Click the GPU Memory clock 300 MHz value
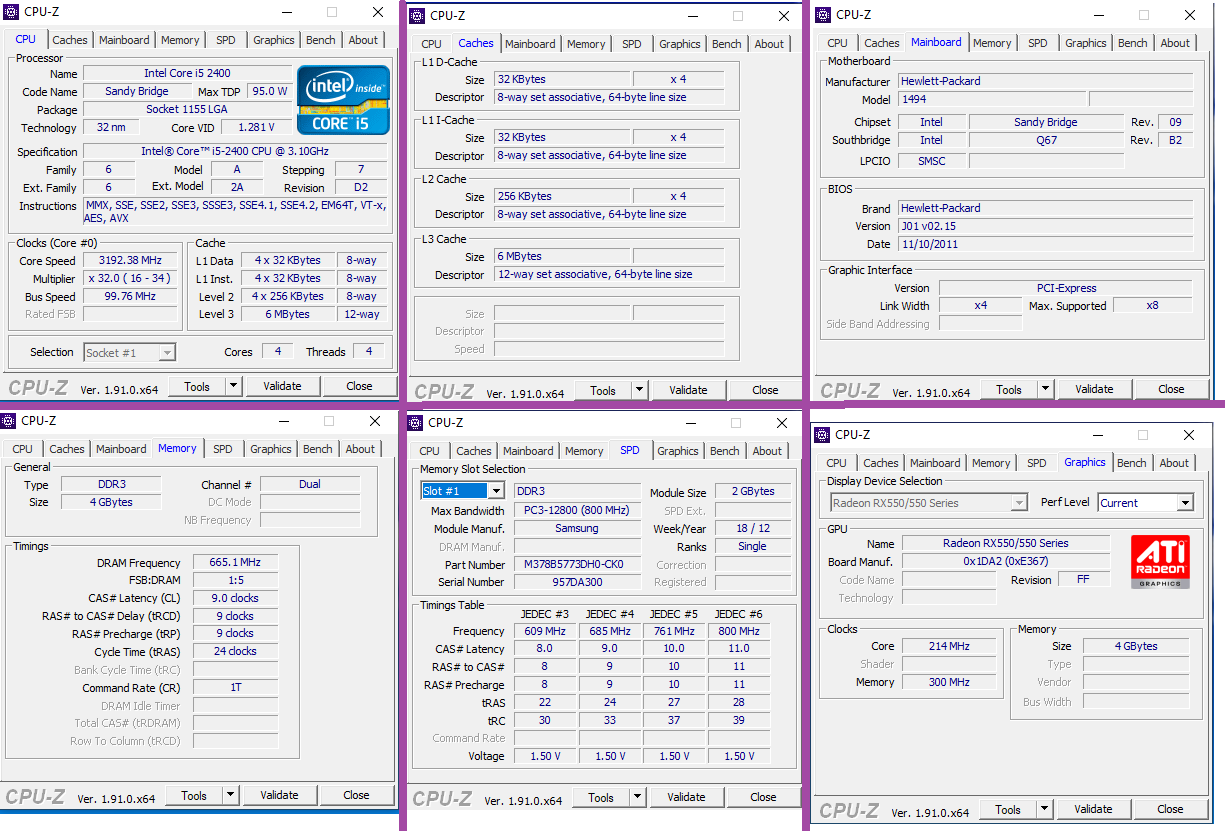The image size is (1225, 831). (950, 682)
